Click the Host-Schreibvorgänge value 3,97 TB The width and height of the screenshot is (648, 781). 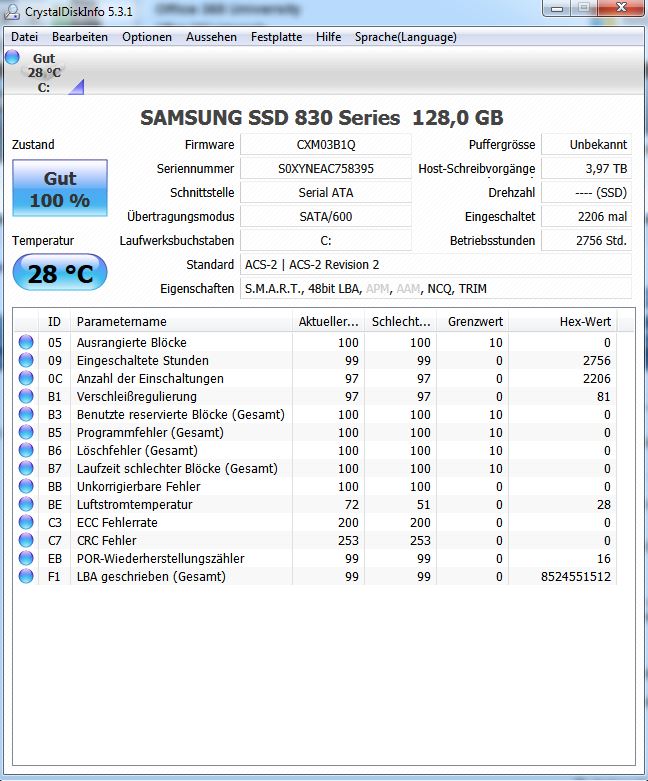point(586,168)
